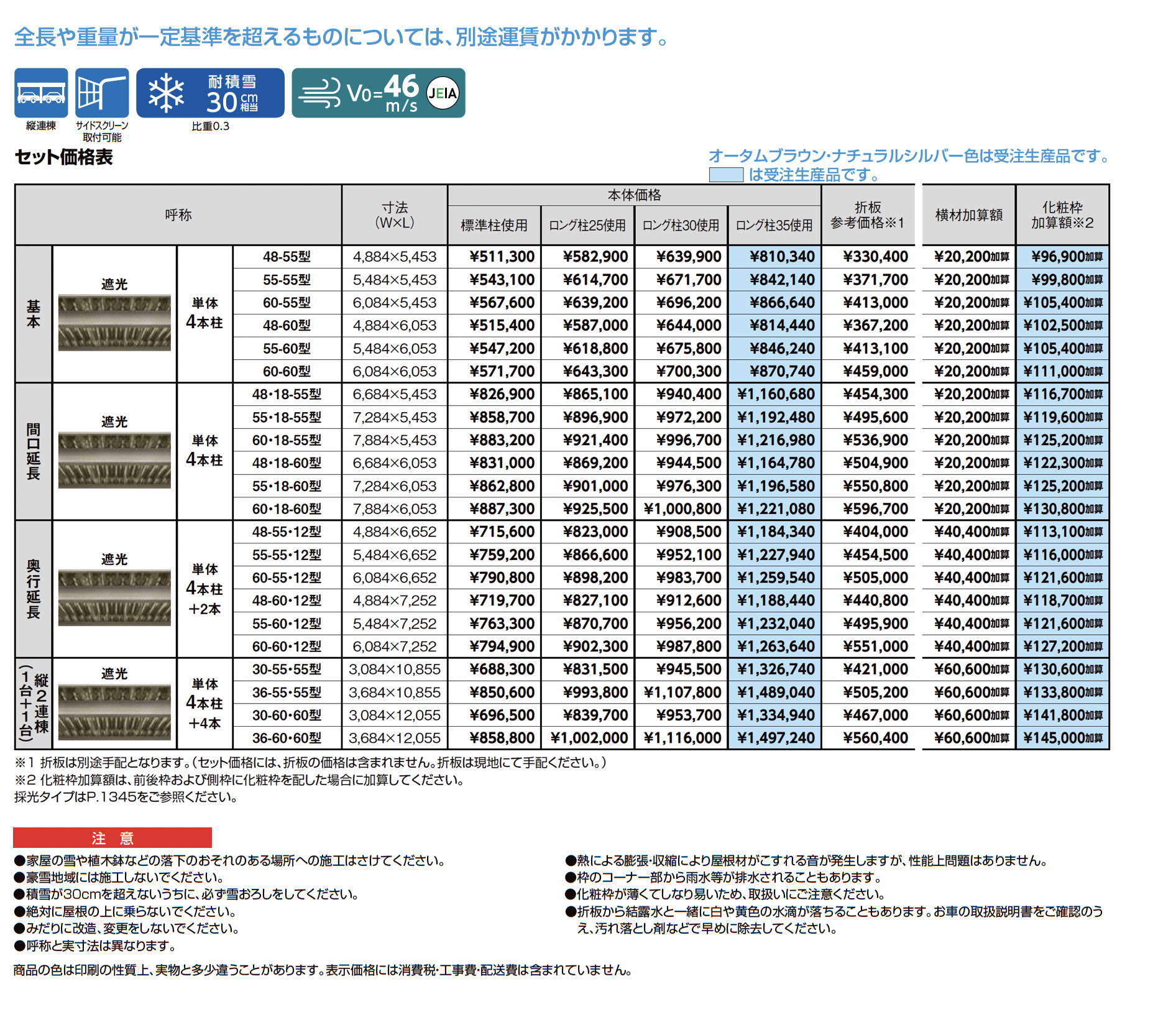Click the light blue 受注生産品 legend swatch
The width and height of the screenshot is (1176, 1012).
726,175
